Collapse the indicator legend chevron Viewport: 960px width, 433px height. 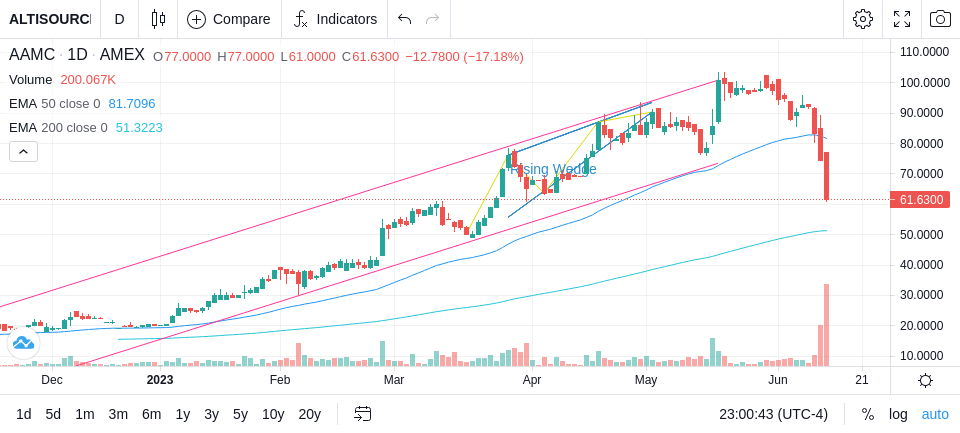point(23,151)
